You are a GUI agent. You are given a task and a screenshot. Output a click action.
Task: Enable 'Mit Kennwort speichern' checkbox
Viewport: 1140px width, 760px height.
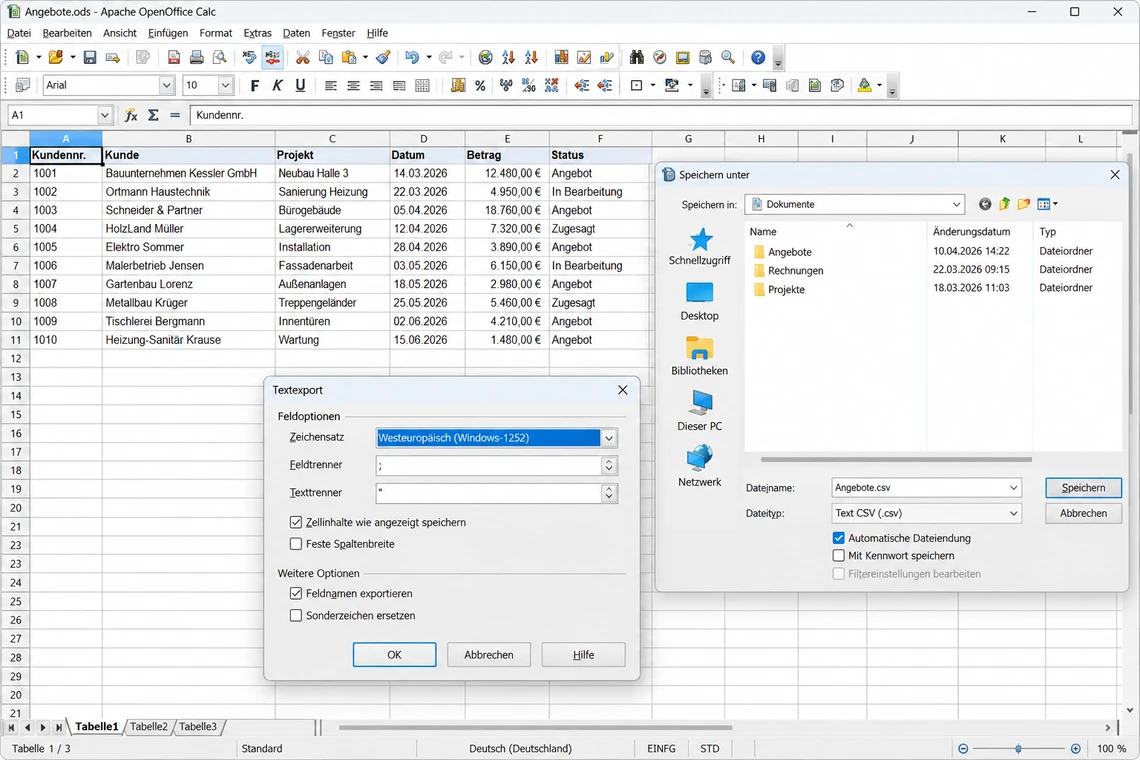[838, 556]
